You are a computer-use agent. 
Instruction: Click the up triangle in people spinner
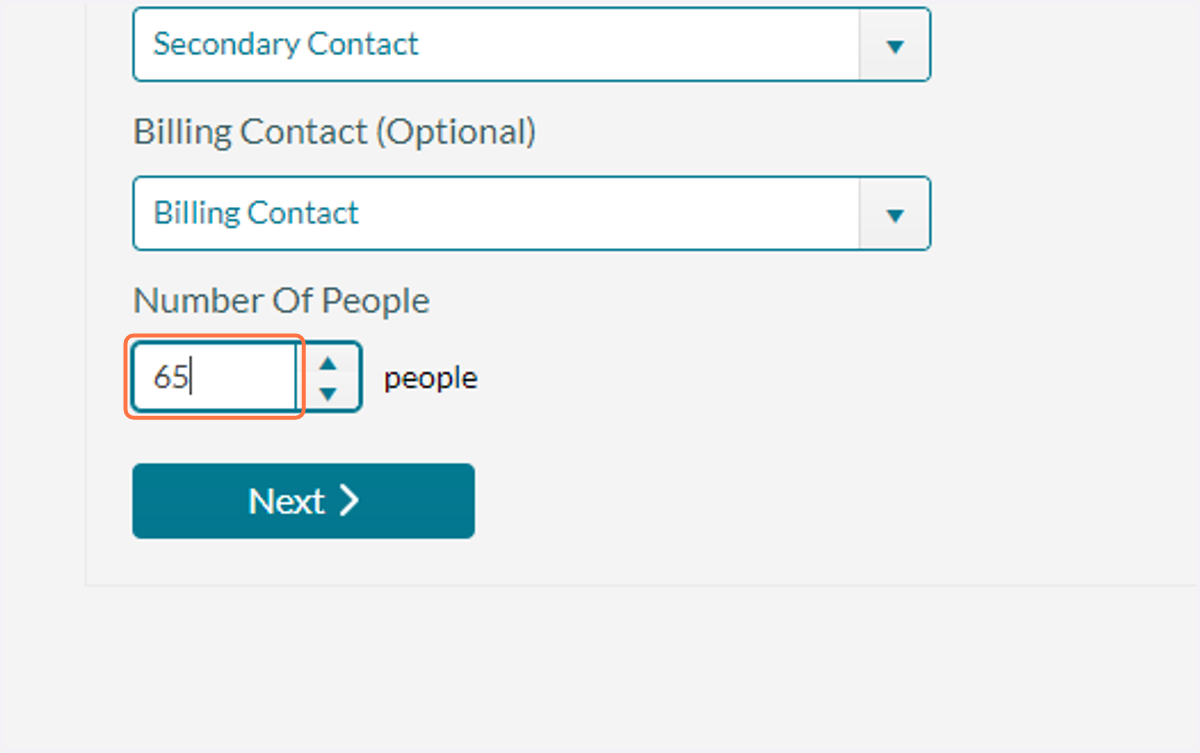[328, 363]
